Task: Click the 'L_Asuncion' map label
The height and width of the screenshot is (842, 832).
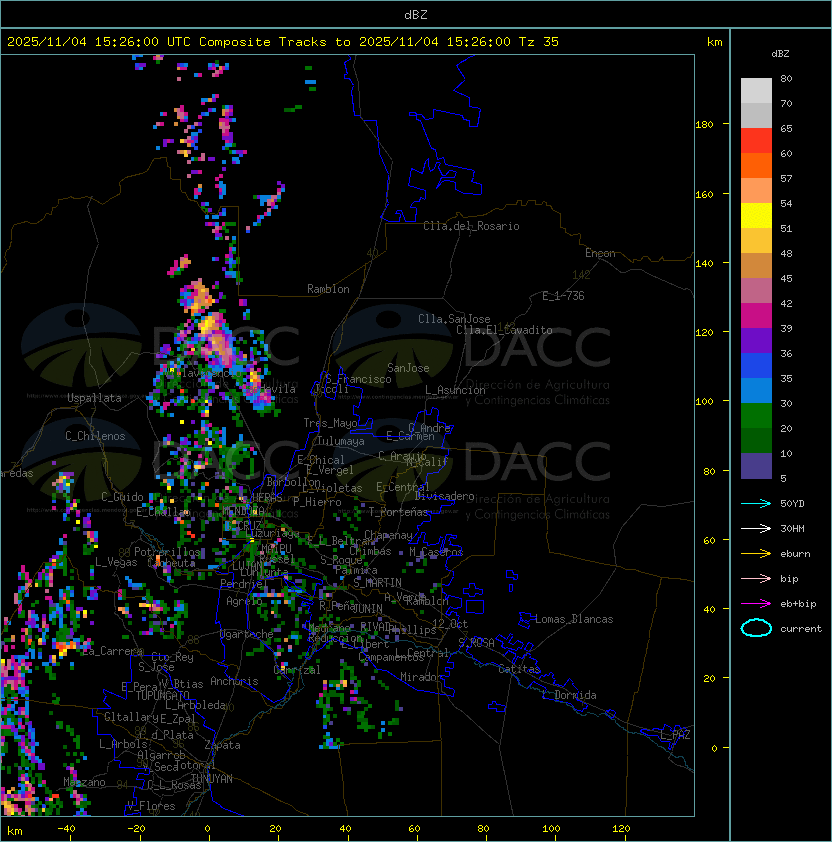Action: pyautogui.click(x=455, y=390)
